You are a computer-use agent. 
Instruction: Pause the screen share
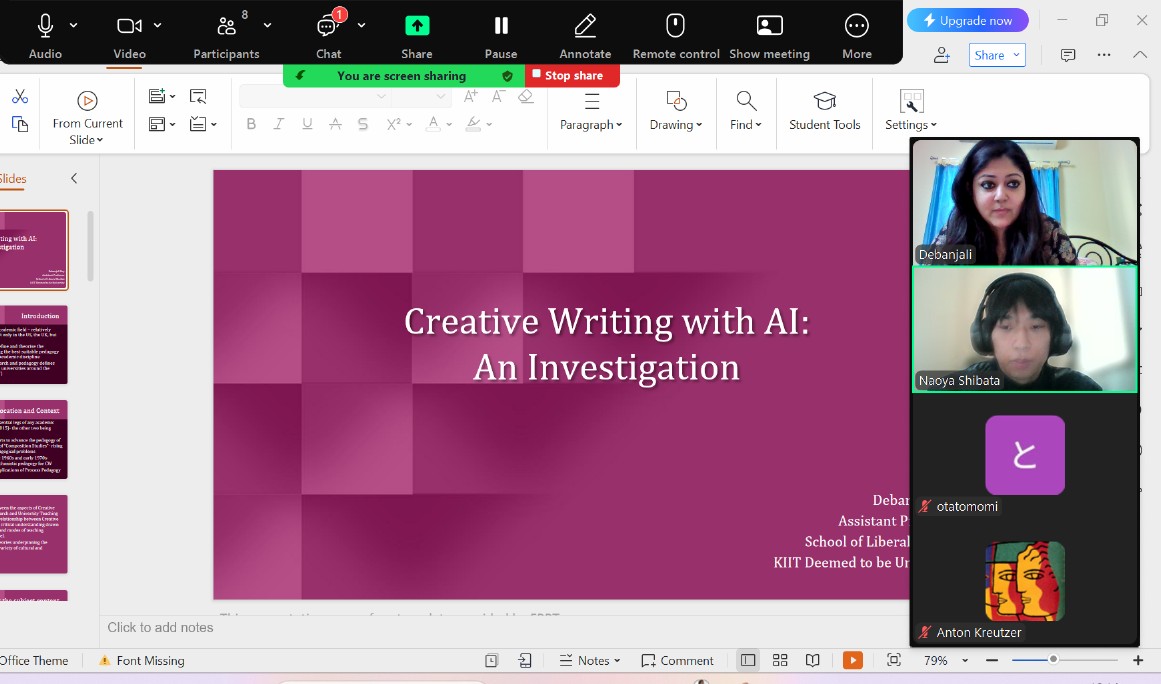(501, 26)
